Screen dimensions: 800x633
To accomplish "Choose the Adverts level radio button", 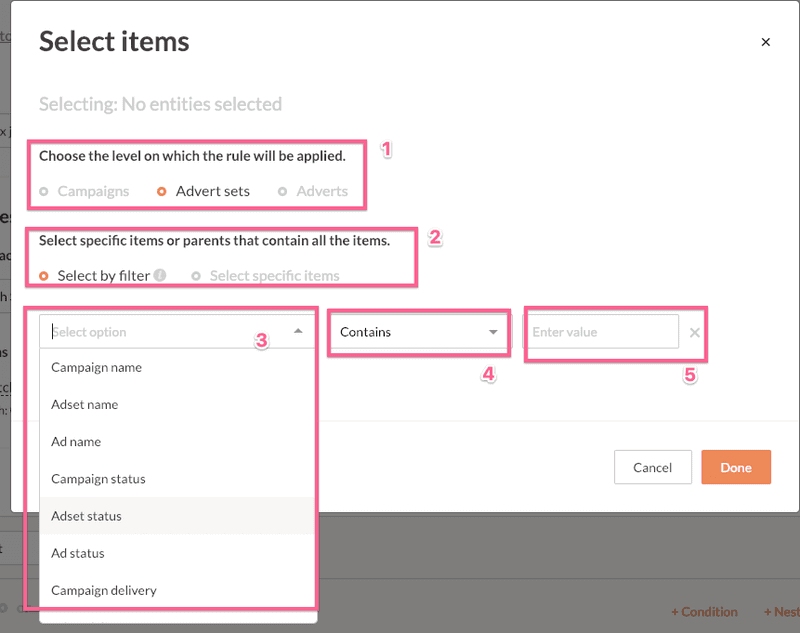I will [x=283, y=191].
